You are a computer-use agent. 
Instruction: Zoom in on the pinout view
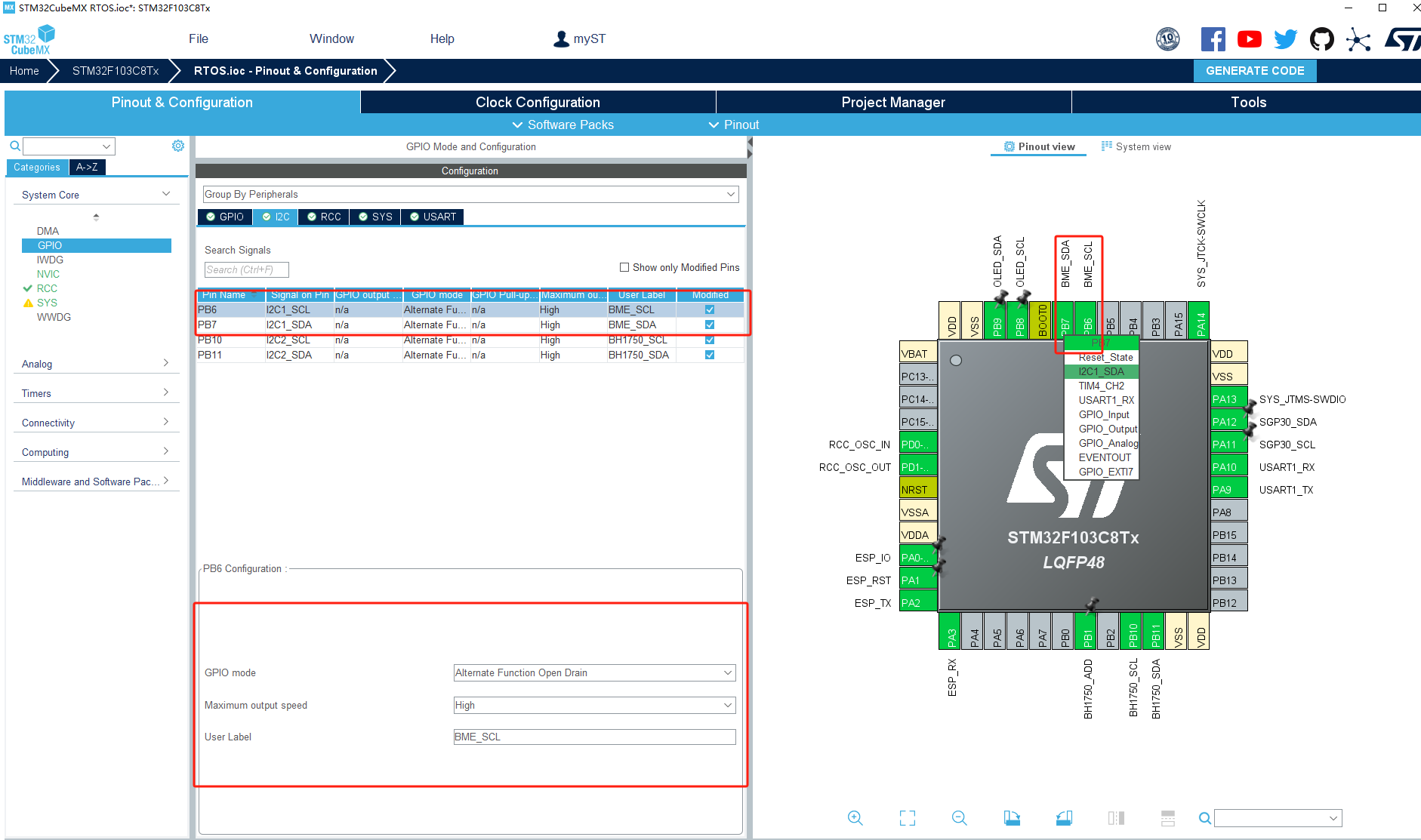(855, 817)
